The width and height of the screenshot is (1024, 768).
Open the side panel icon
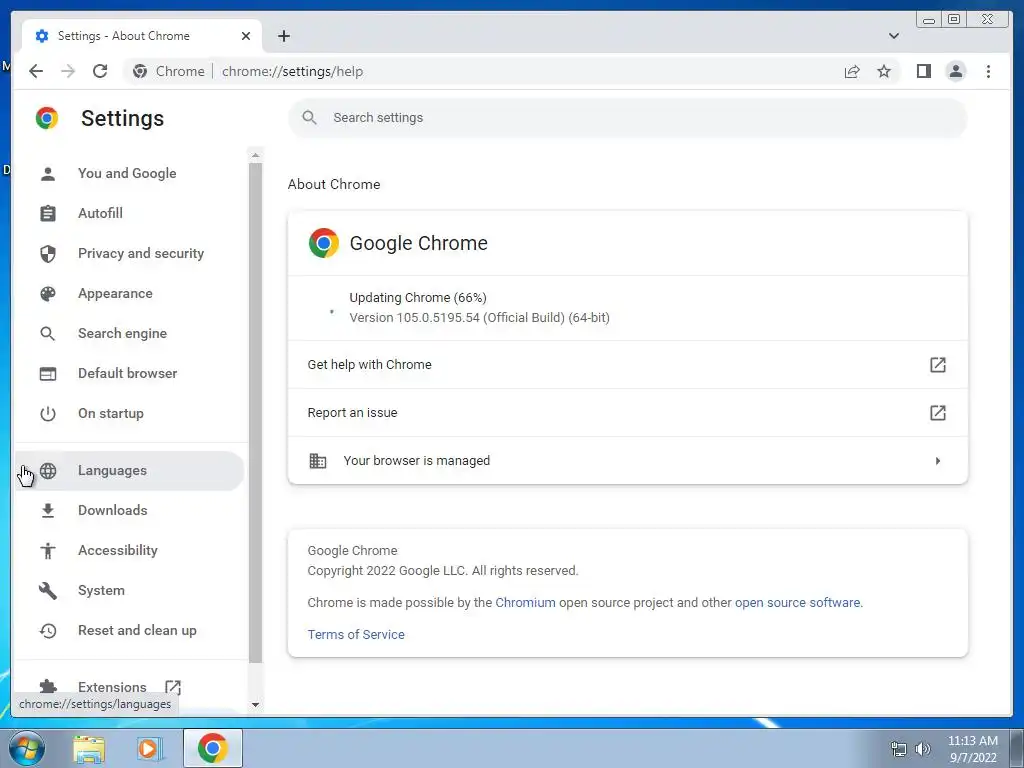(x=923, y=71)
